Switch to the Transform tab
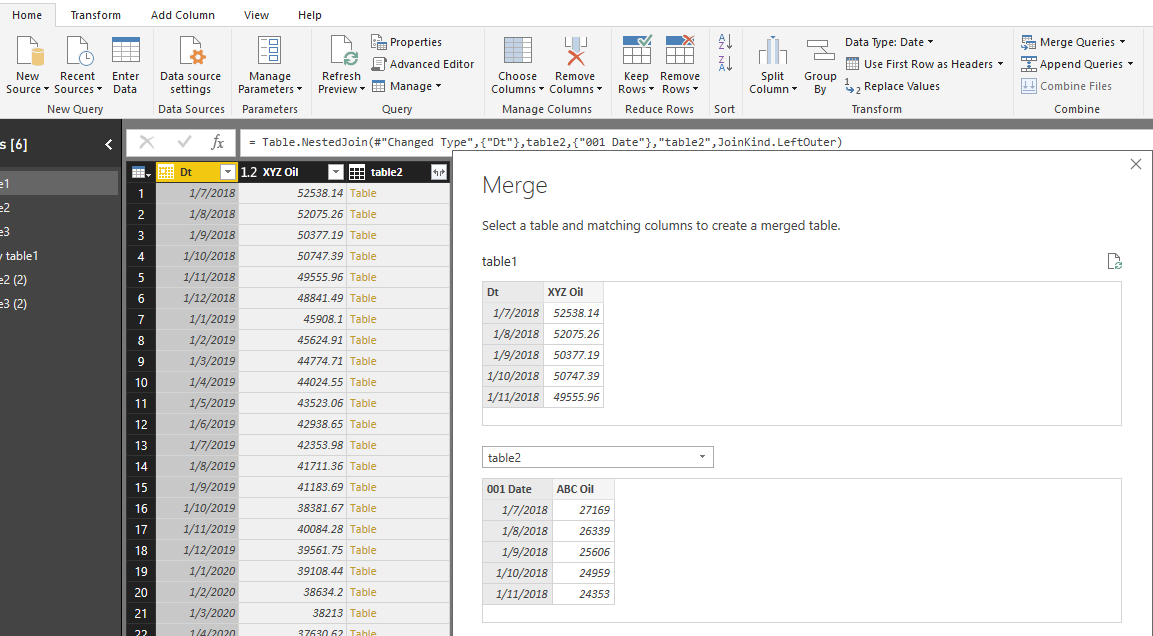 pos(96,15)
